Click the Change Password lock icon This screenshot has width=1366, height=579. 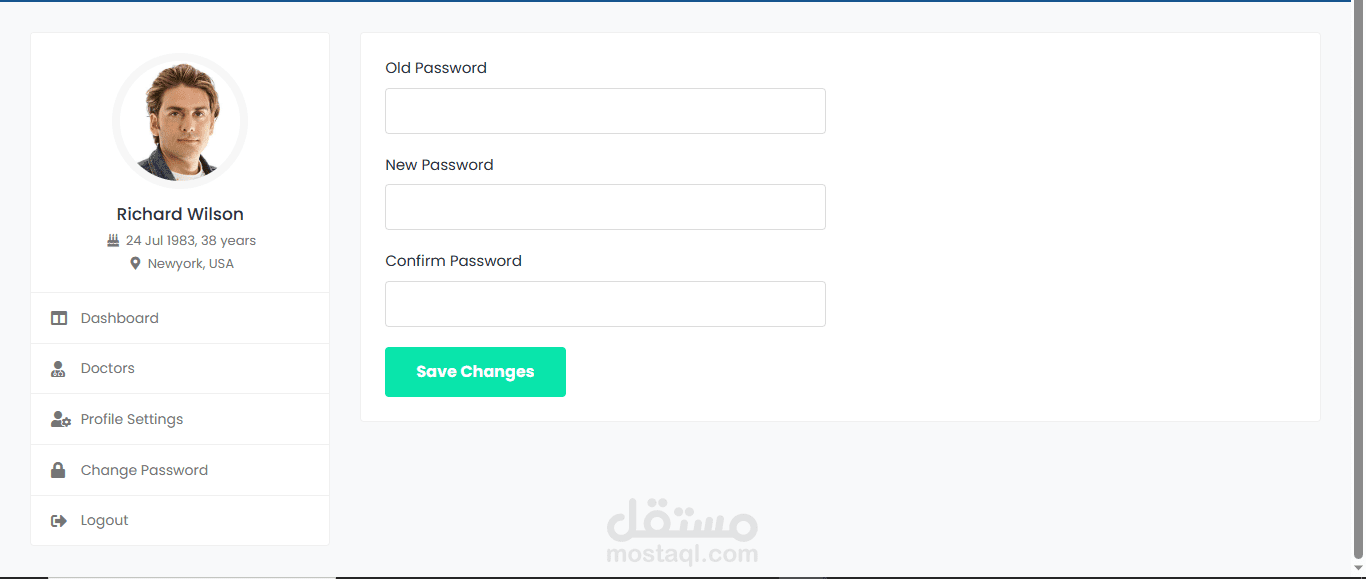[59, 470]
